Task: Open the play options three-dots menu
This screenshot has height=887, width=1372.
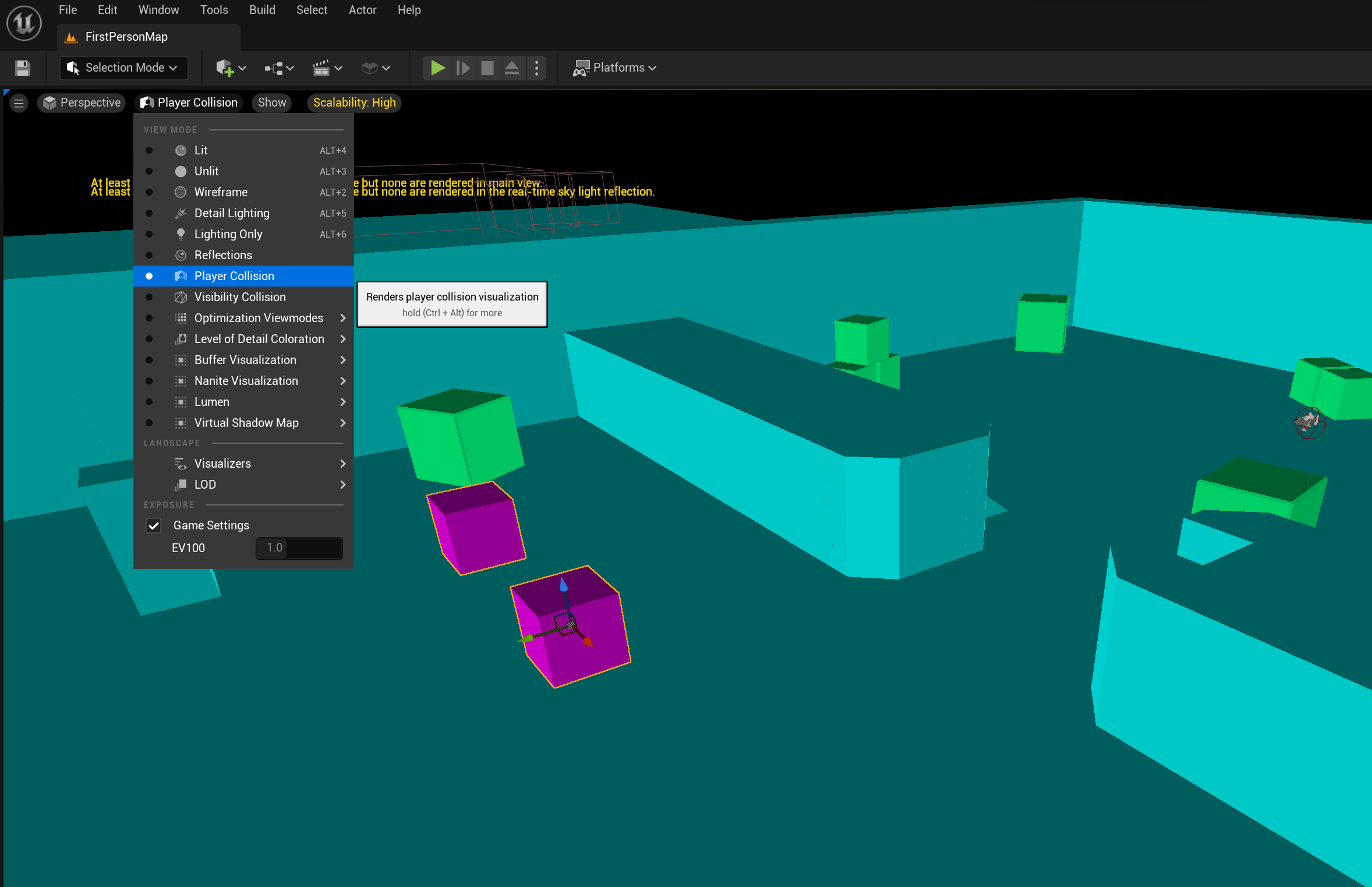Action: pos(536,68)
